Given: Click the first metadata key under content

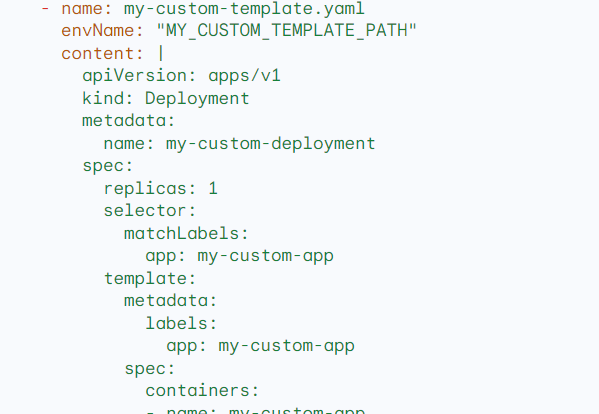Looking at the screenshot, I should tap(128, 121).
